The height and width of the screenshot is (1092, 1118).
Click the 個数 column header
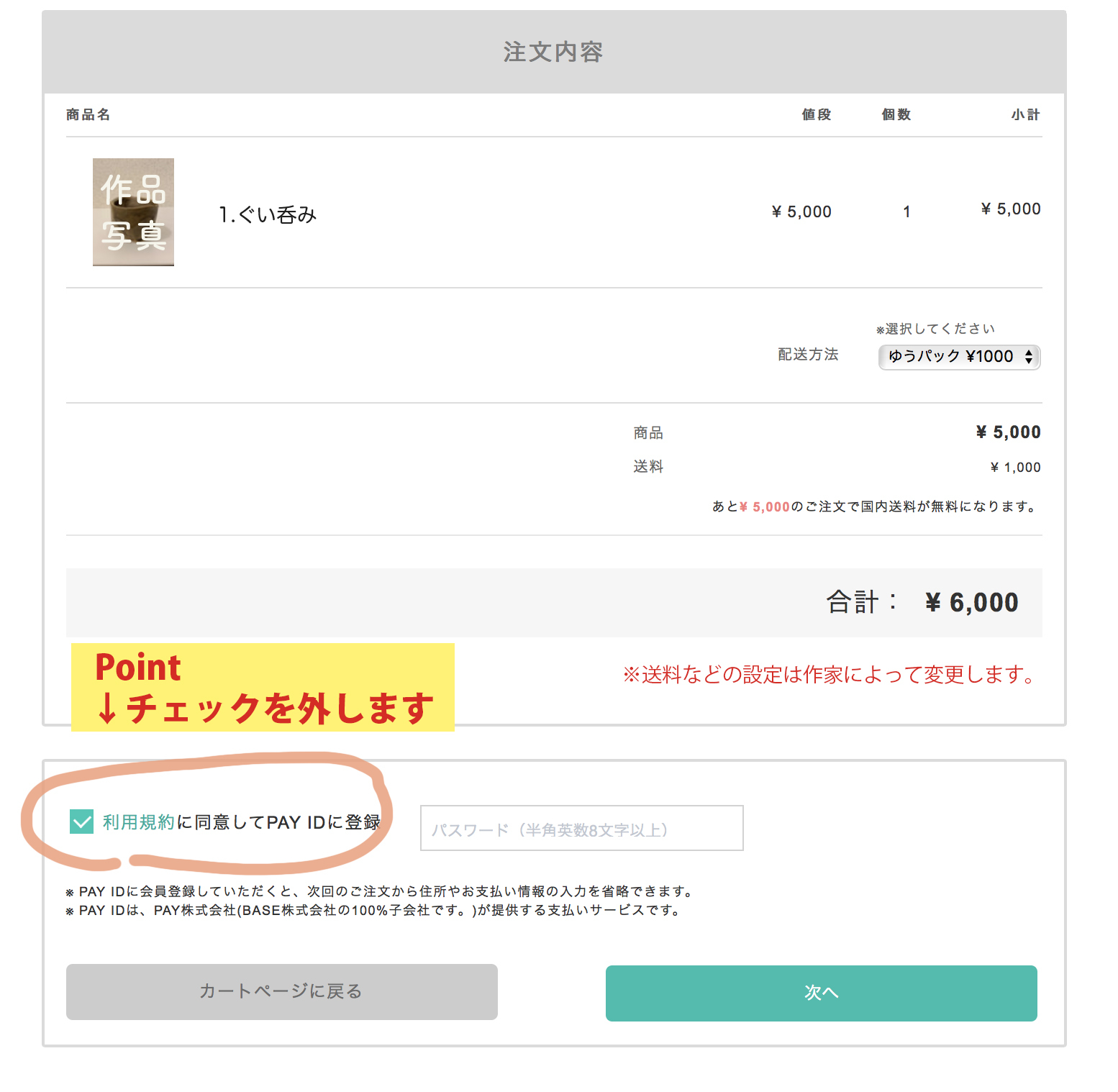(x=896, y=115)
